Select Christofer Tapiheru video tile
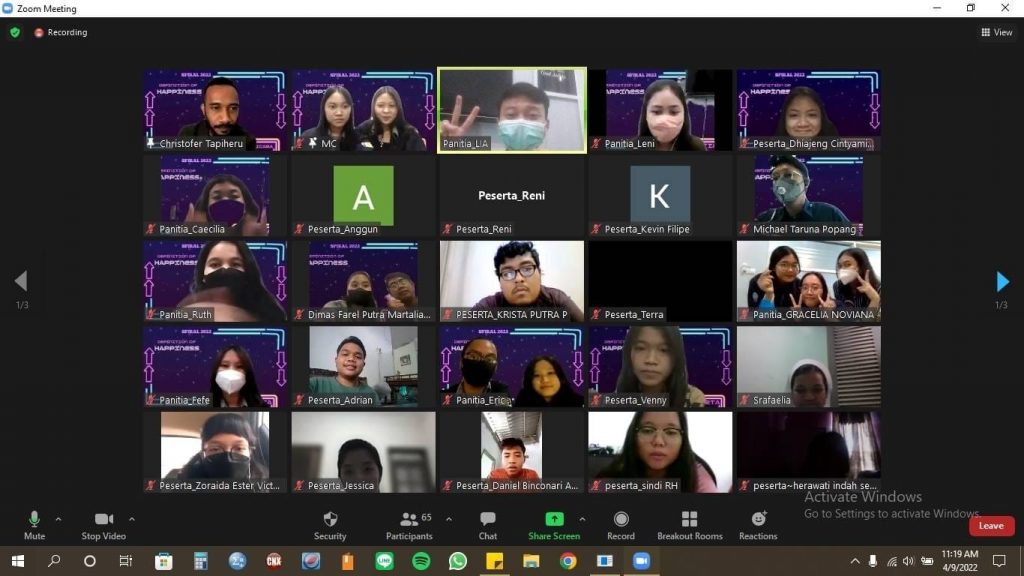The height and width of the screenshot is (576, 1024). coord(215,110)
